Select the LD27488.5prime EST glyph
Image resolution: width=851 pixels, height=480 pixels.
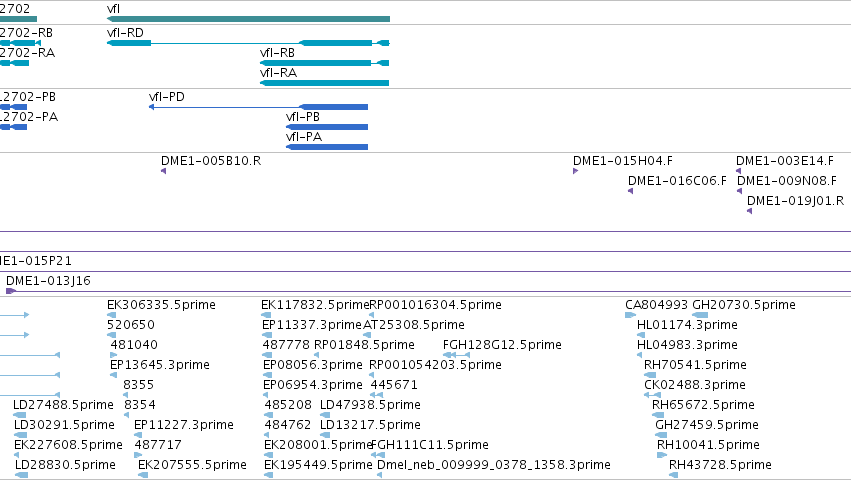coord(20,415)
